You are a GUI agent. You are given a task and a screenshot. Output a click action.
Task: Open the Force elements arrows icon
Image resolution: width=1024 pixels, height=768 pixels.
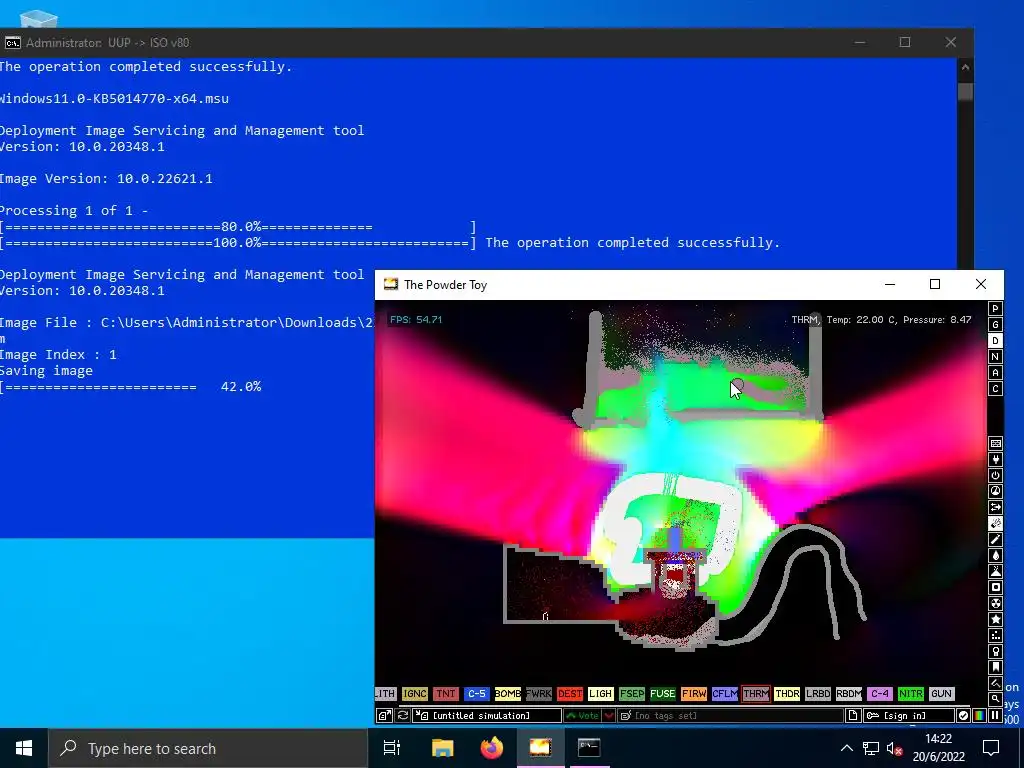[995, 507]
